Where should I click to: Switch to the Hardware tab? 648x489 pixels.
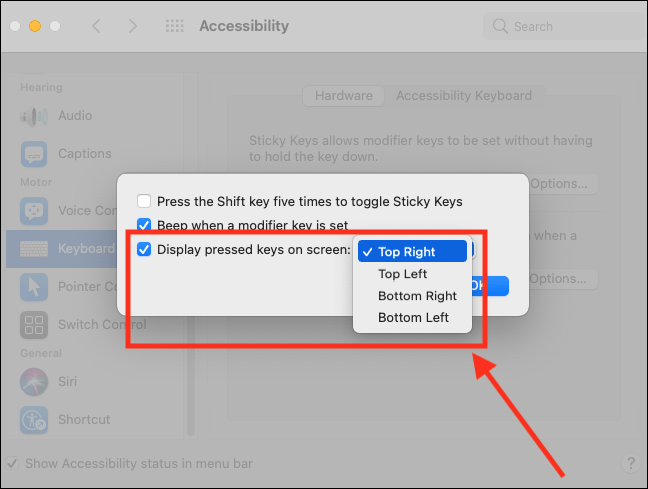343,95
